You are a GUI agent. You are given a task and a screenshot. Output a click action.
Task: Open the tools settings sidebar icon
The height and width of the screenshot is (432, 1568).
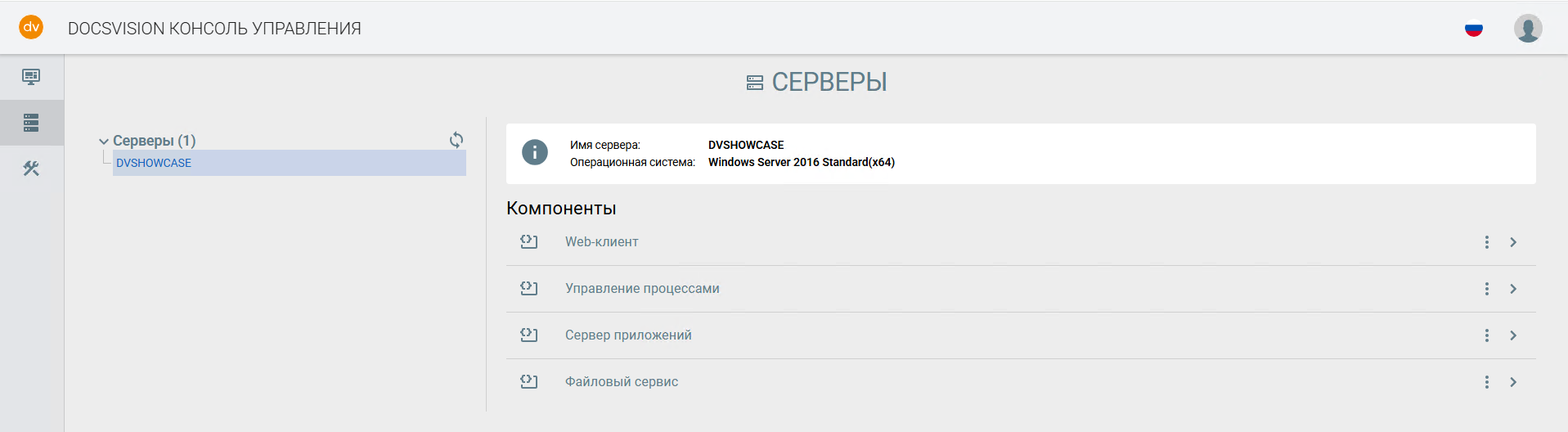click(x=31, y=169)
